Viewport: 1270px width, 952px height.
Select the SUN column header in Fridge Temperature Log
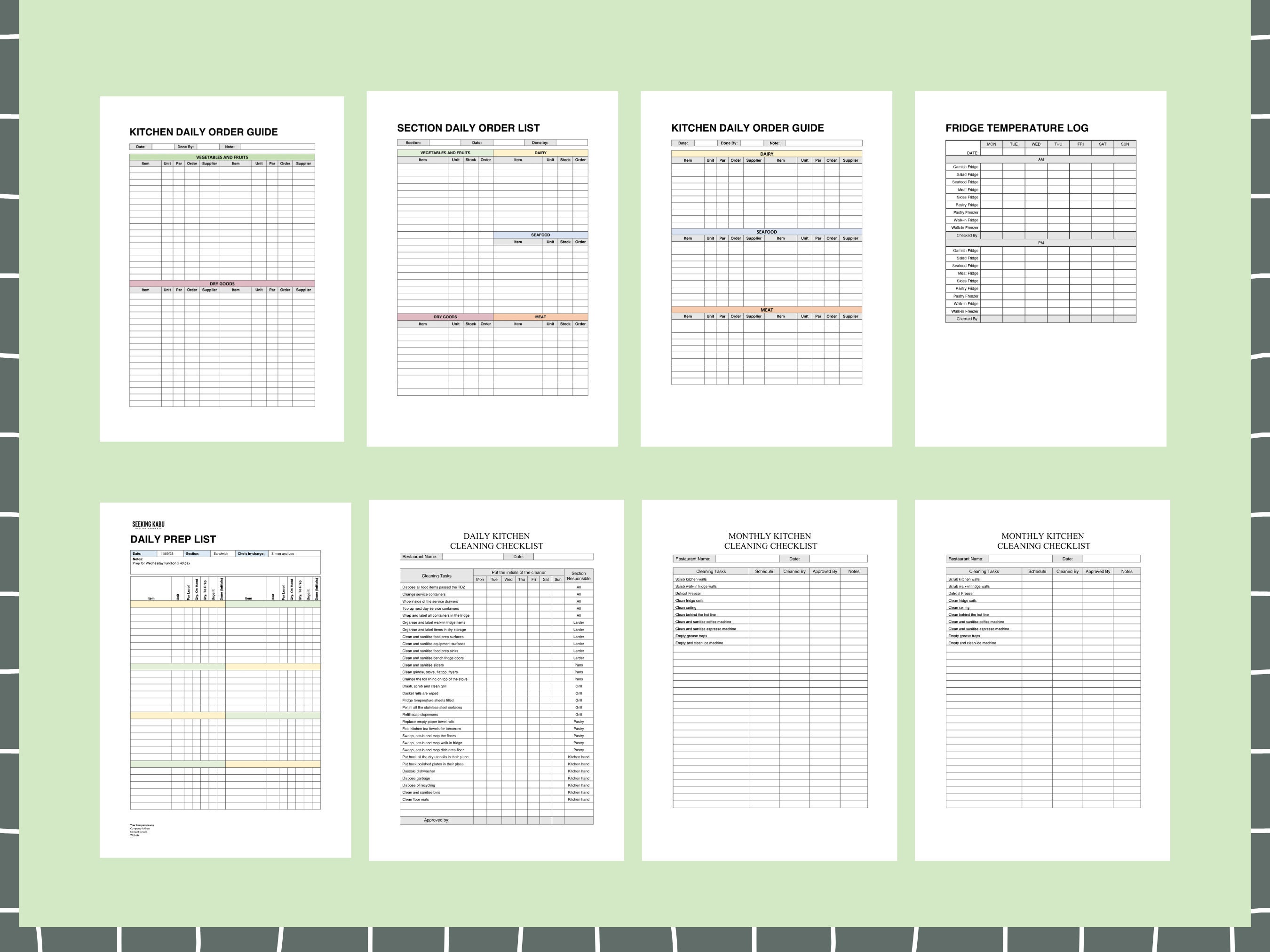[1124, 144]
